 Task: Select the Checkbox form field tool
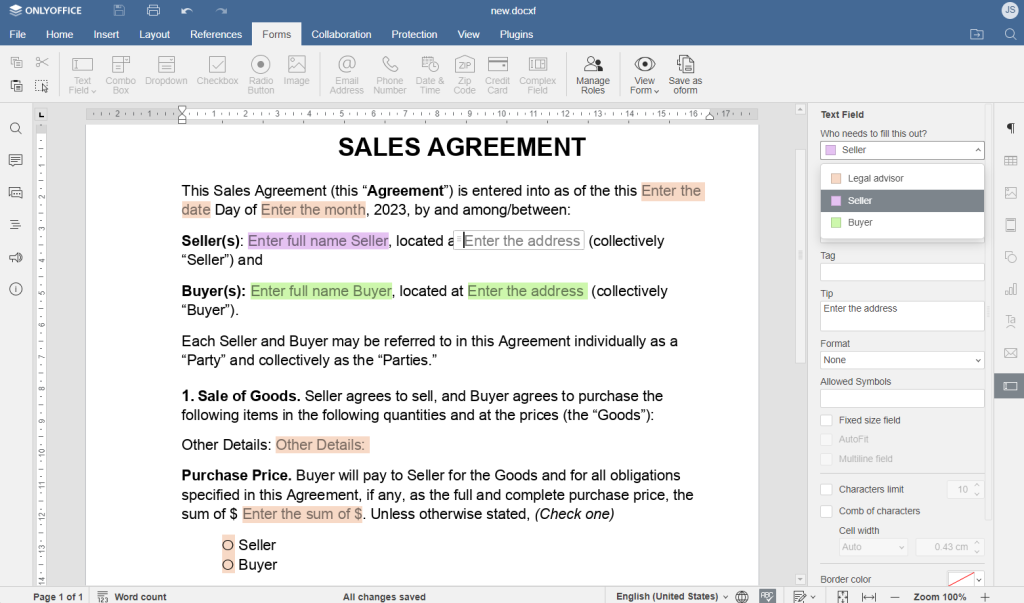217,72
